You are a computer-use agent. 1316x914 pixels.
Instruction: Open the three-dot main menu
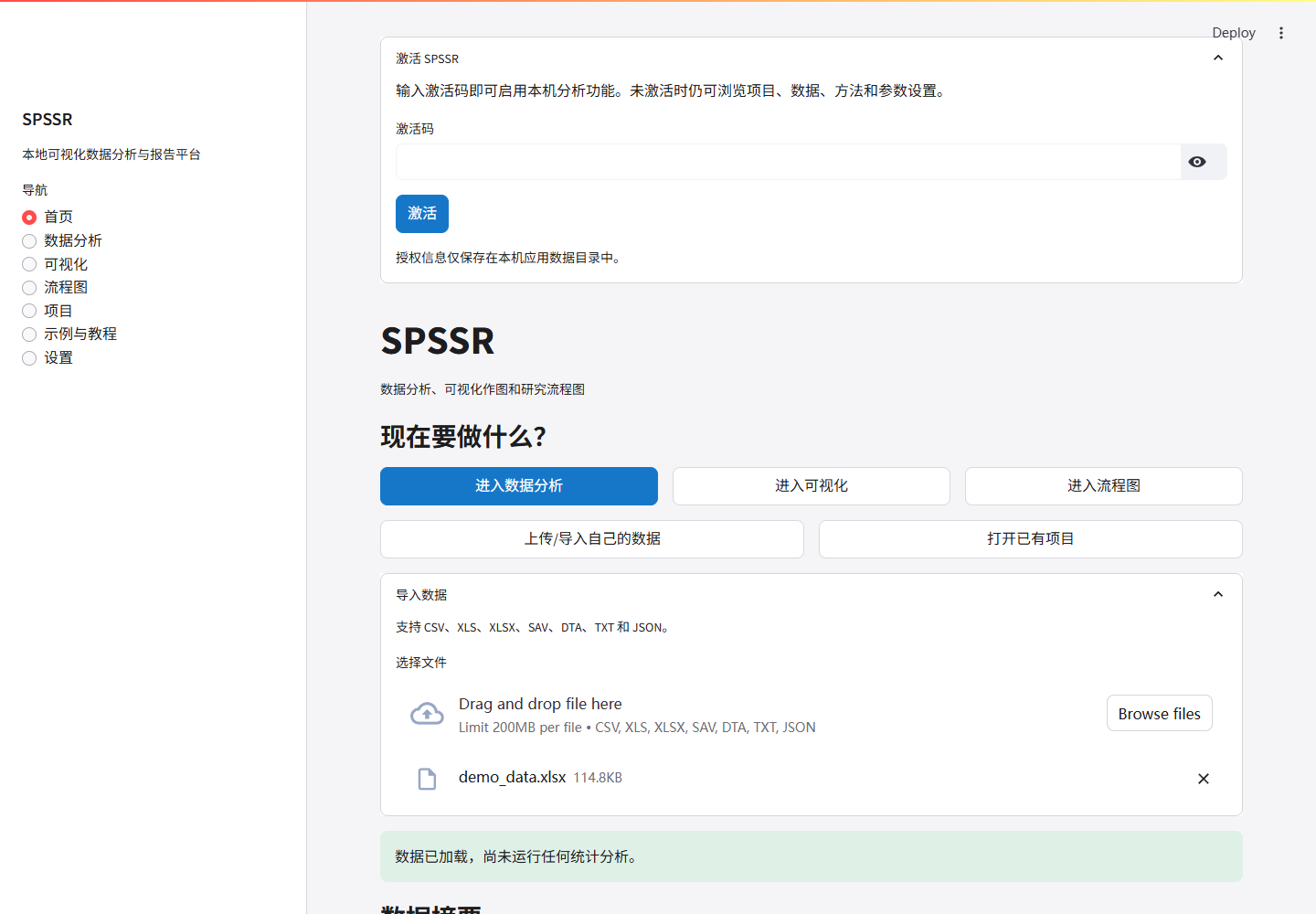click(x=1281, y=33)
